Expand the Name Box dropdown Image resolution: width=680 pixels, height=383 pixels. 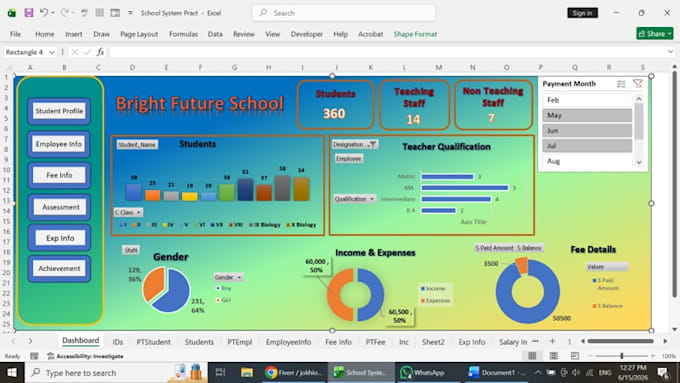tap(52, 52)
